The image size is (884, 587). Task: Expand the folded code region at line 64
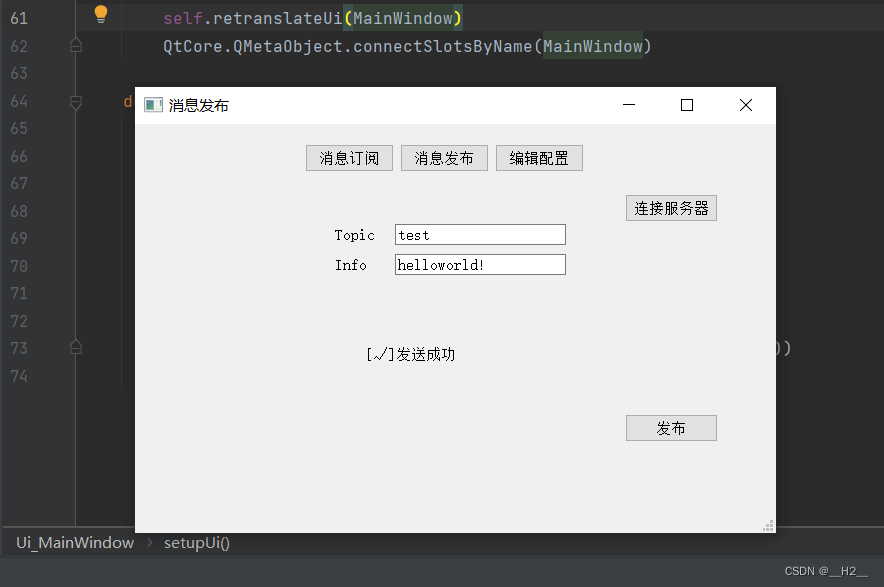coord(76,101)
